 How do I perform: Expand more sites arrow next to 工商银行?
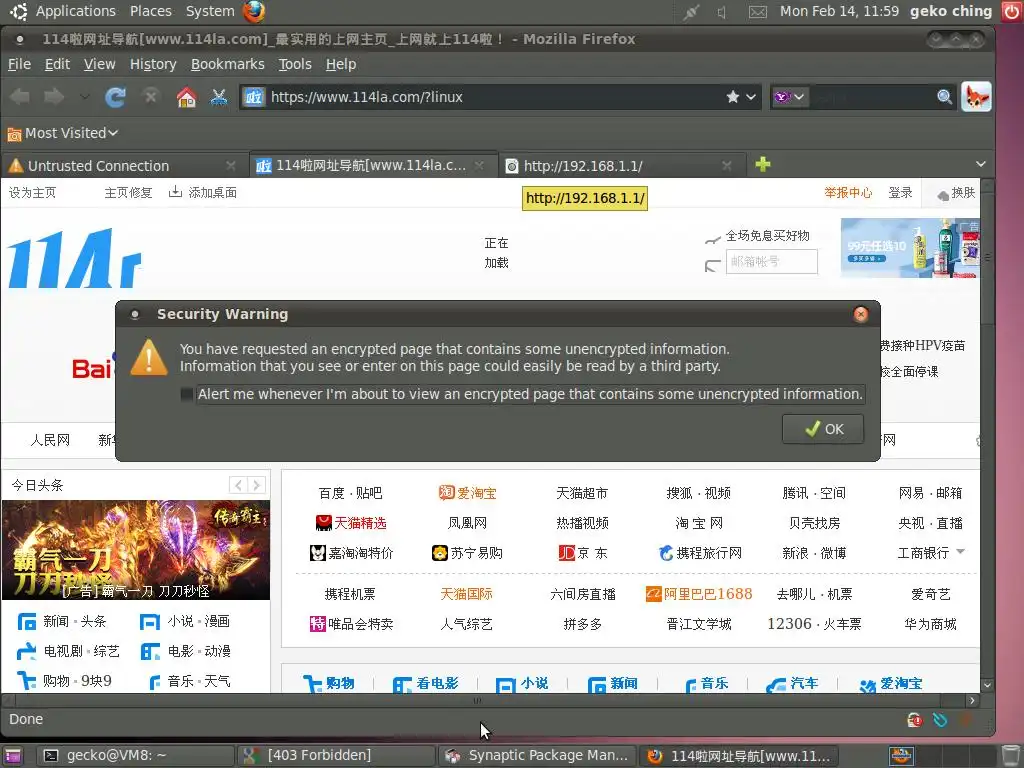point(961,552)
